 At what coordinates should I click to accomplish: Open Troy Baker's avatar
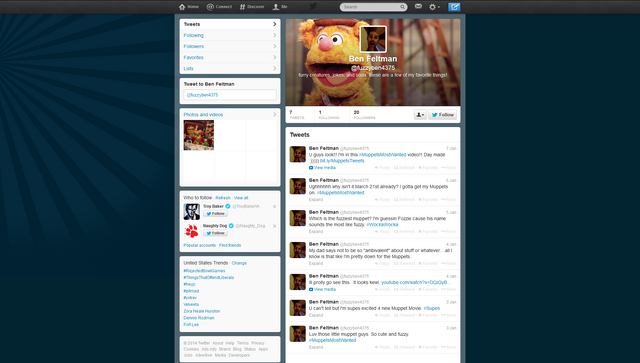click(191, 212)
